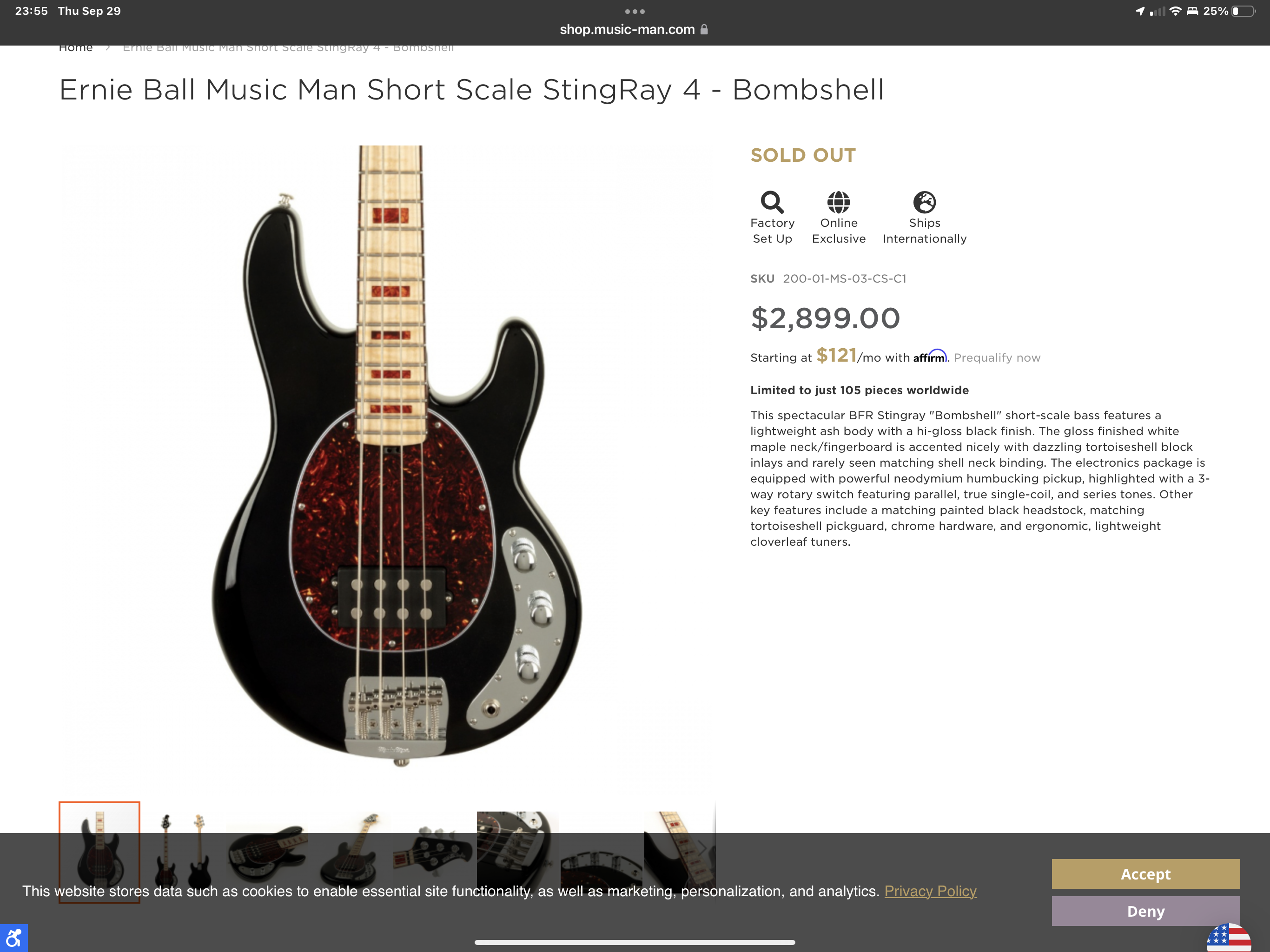The height and width of the screenshot is (952, 1270).
Task: Select the first bass body thumbnail
Action: click(99, 852)
